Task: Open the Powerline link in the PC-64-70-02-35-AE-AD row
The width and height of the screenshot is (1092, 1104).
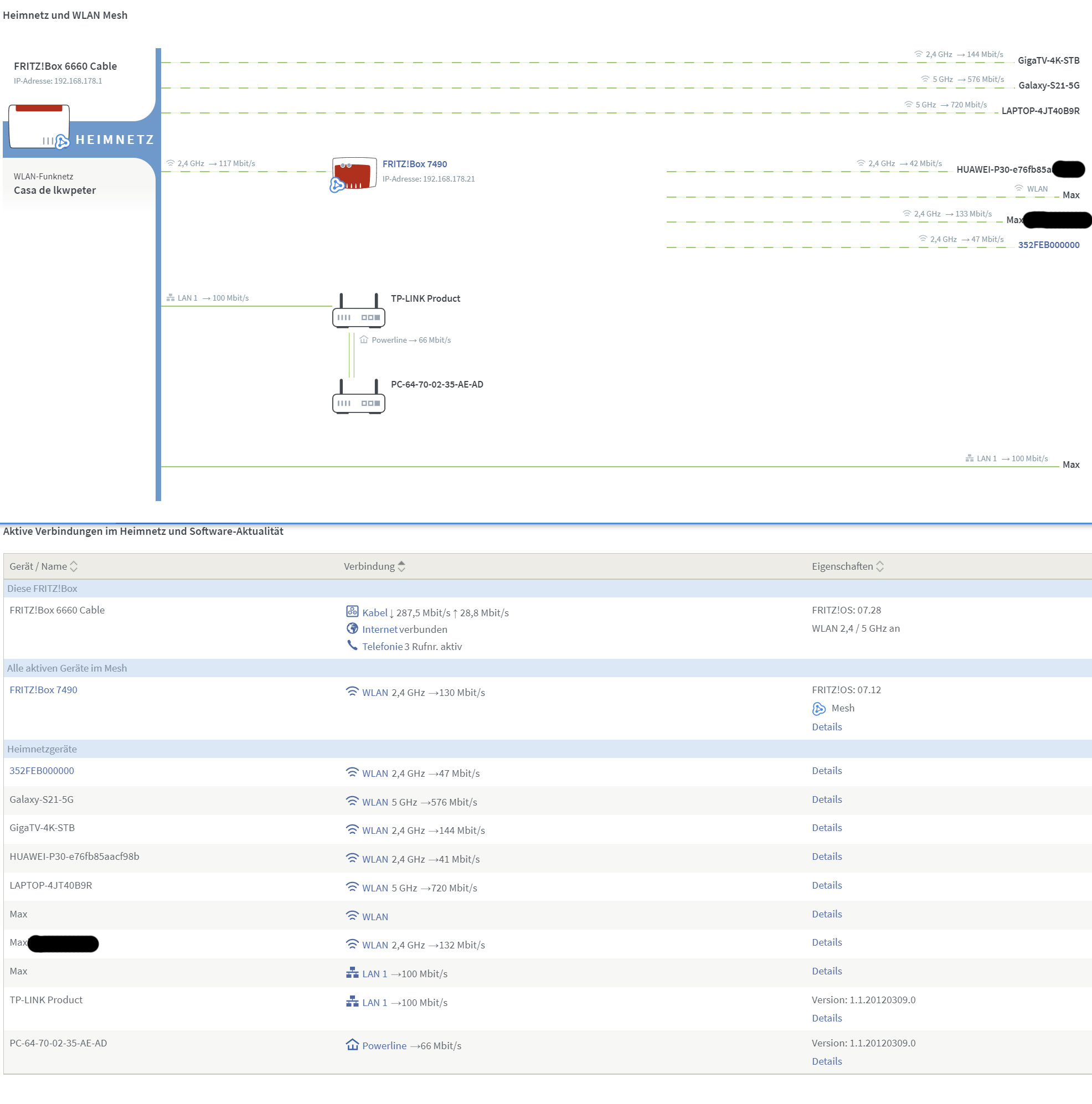Action: coord(384,1045)
